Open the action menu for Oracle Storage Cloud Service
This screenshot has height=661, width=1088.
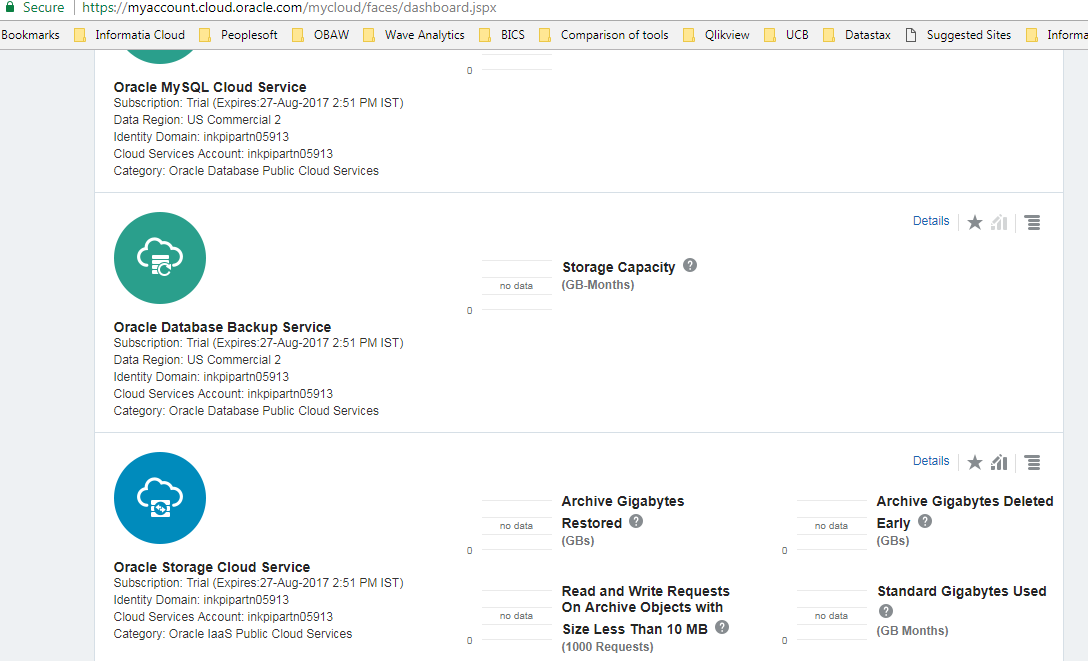coord(1032,461)
